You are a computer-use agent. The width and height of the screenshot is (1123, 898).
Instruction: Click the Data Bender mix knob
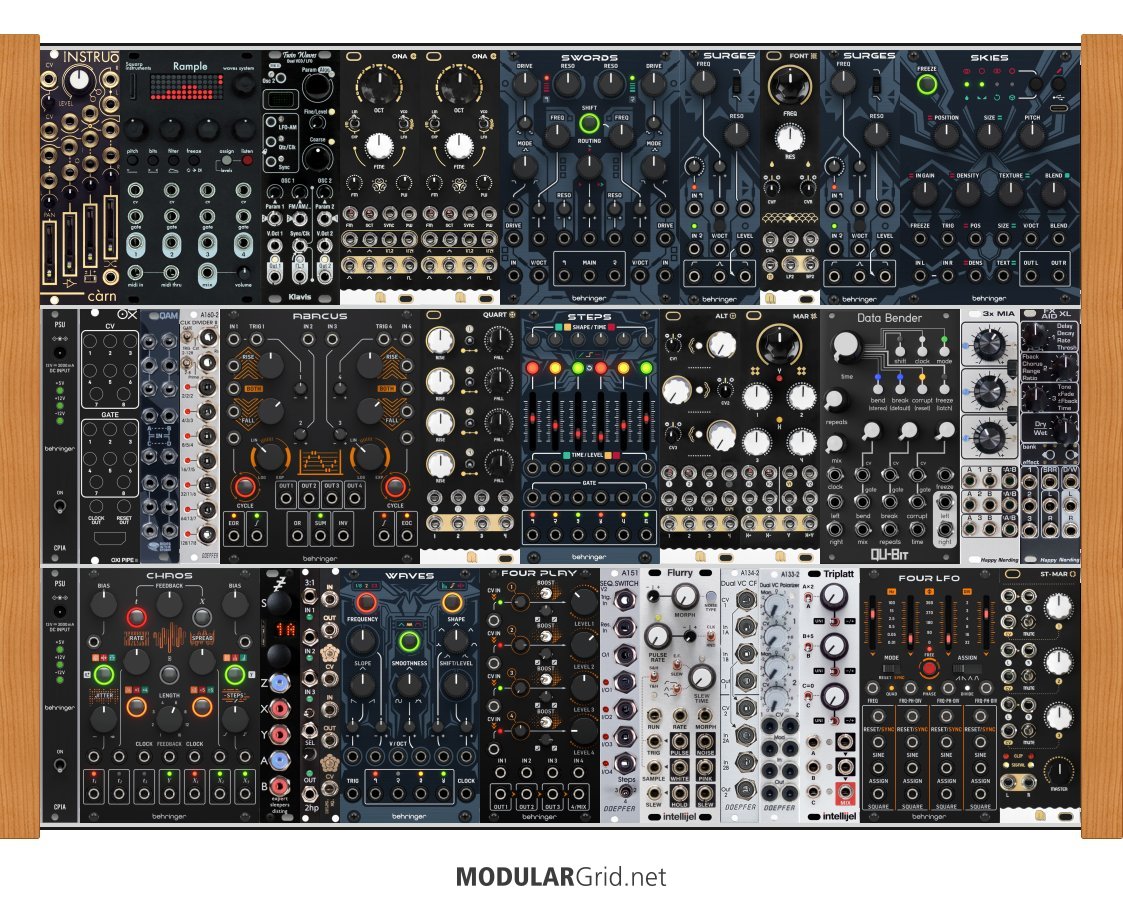click(x=835, y=442)
